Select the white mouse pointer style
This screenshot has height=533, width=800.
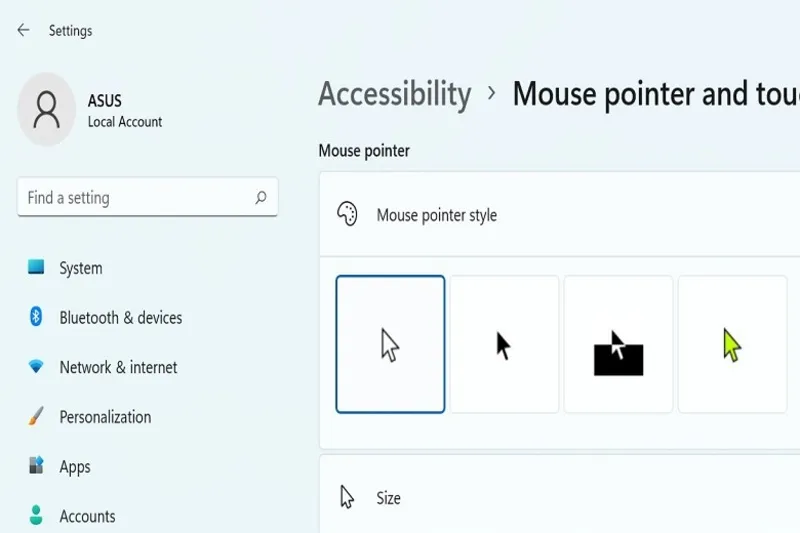[390, 344]
